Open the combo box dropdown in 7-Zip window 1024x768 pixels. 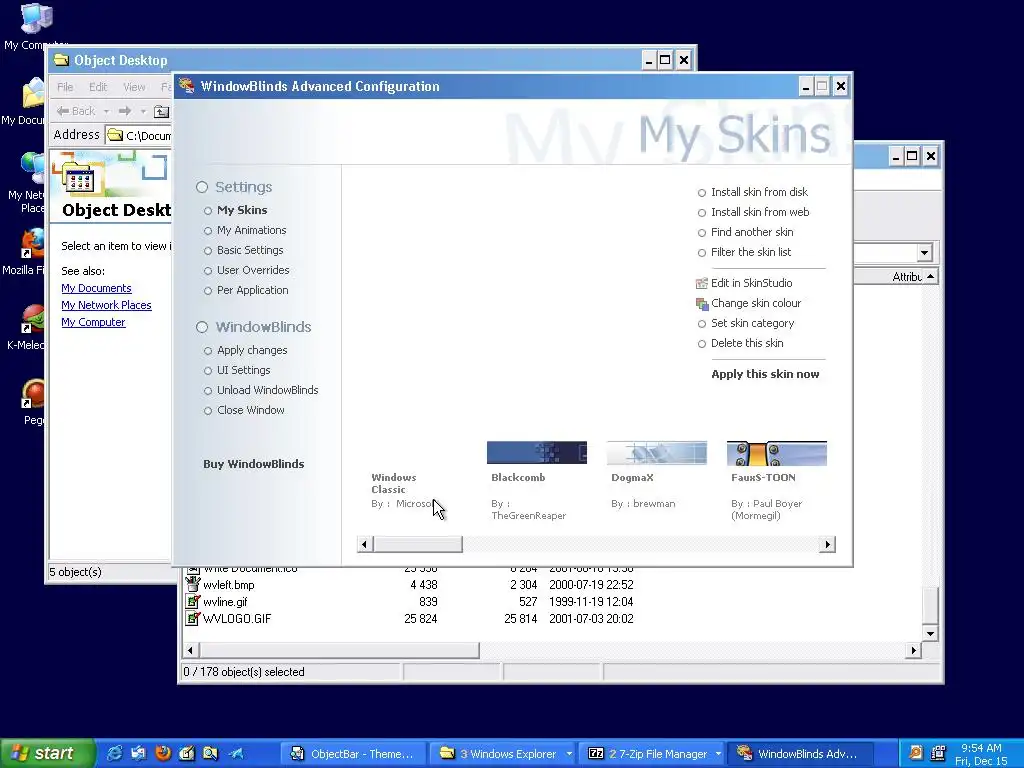924,253
